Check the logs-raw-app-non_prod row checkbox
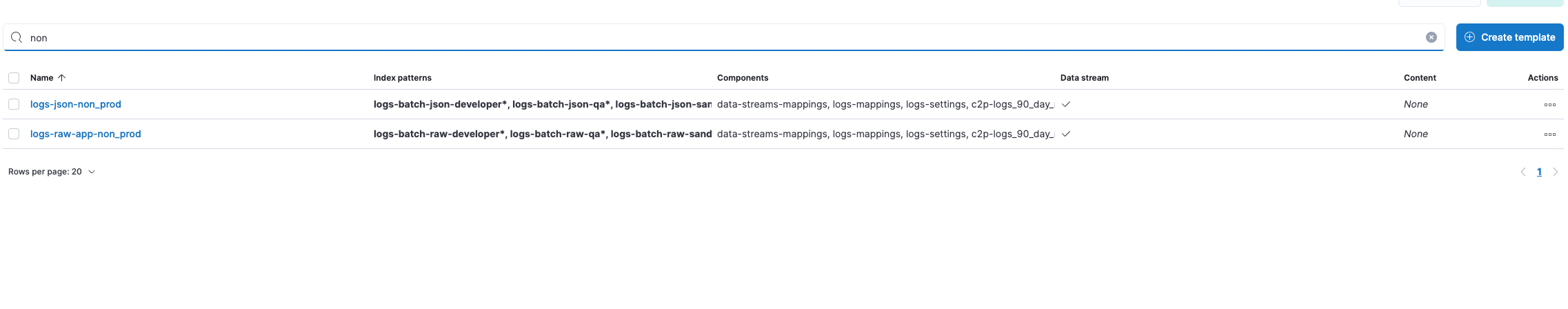 coord(14,134)
